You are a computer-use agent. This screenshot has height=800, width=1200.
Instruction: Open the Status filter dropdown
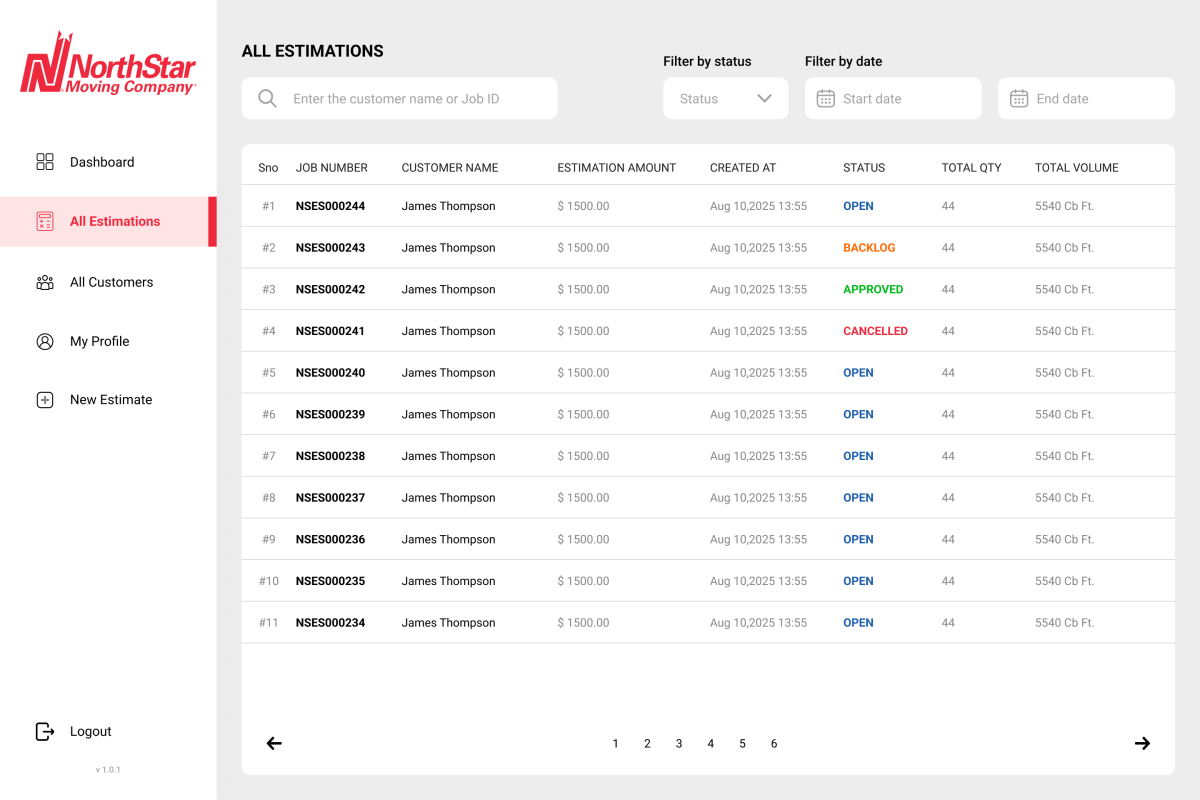[x=725, y=99]
